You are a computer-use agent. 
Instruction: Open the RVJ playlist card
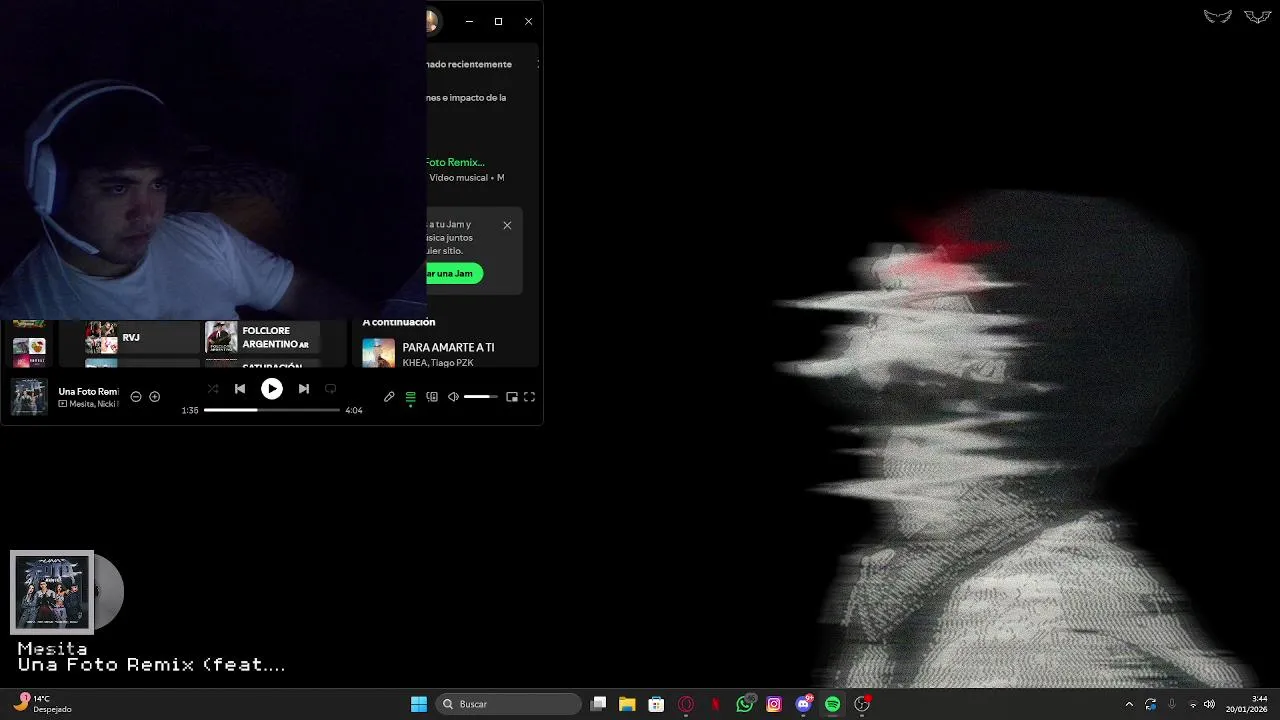142,338
